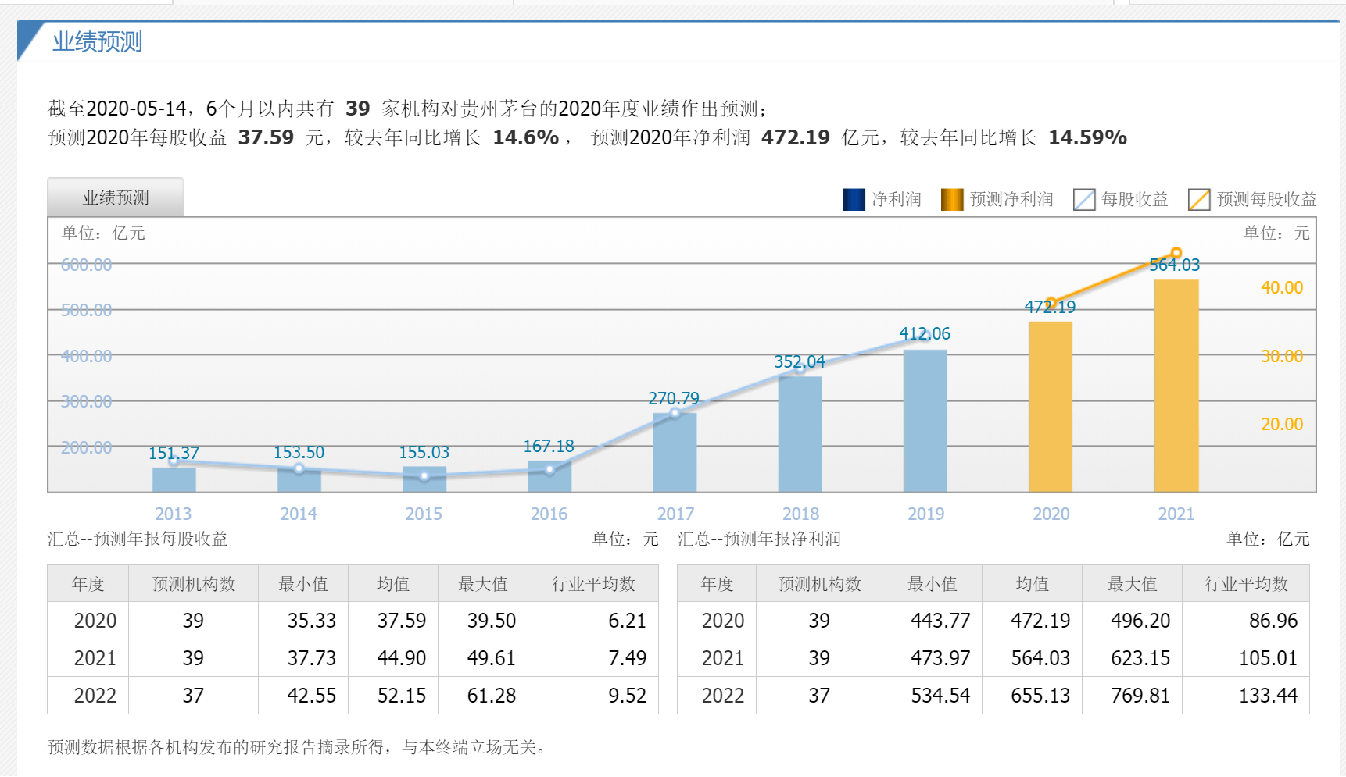Click the 汇总--预测年报净利润 table title

coord(759,539)
